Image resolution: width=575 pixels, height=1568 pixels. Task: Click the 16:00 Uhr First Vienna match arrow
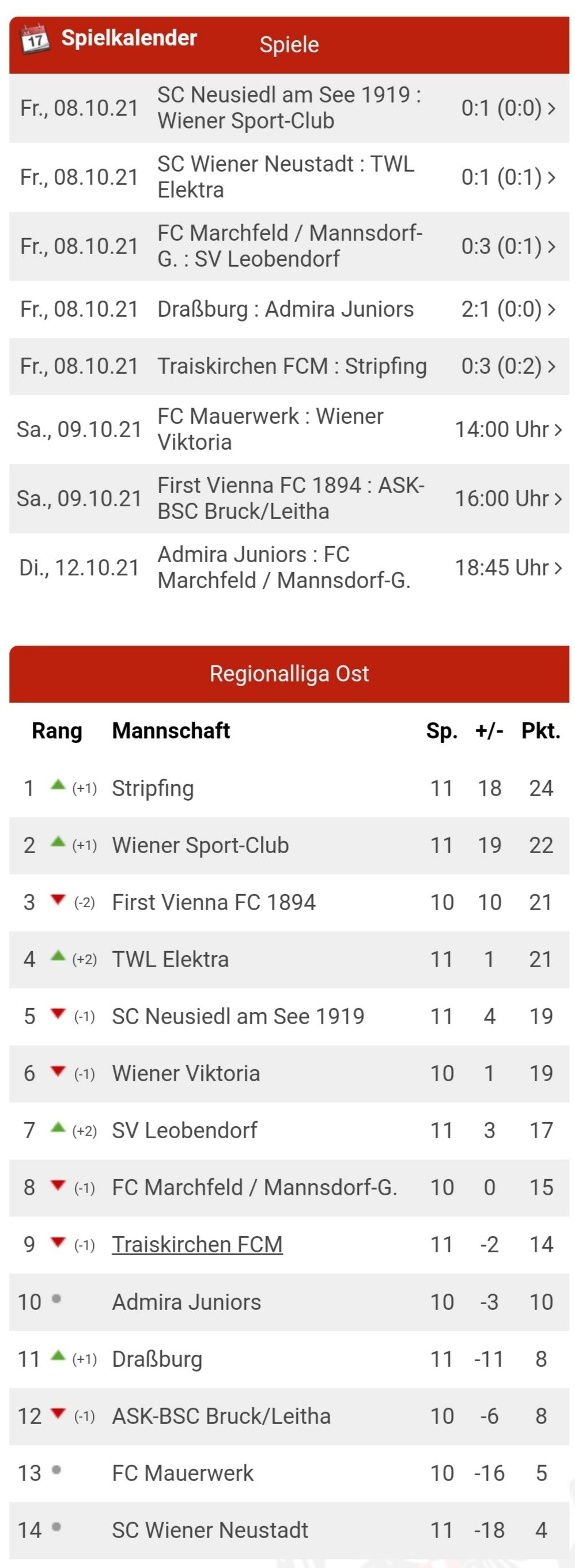557,498
